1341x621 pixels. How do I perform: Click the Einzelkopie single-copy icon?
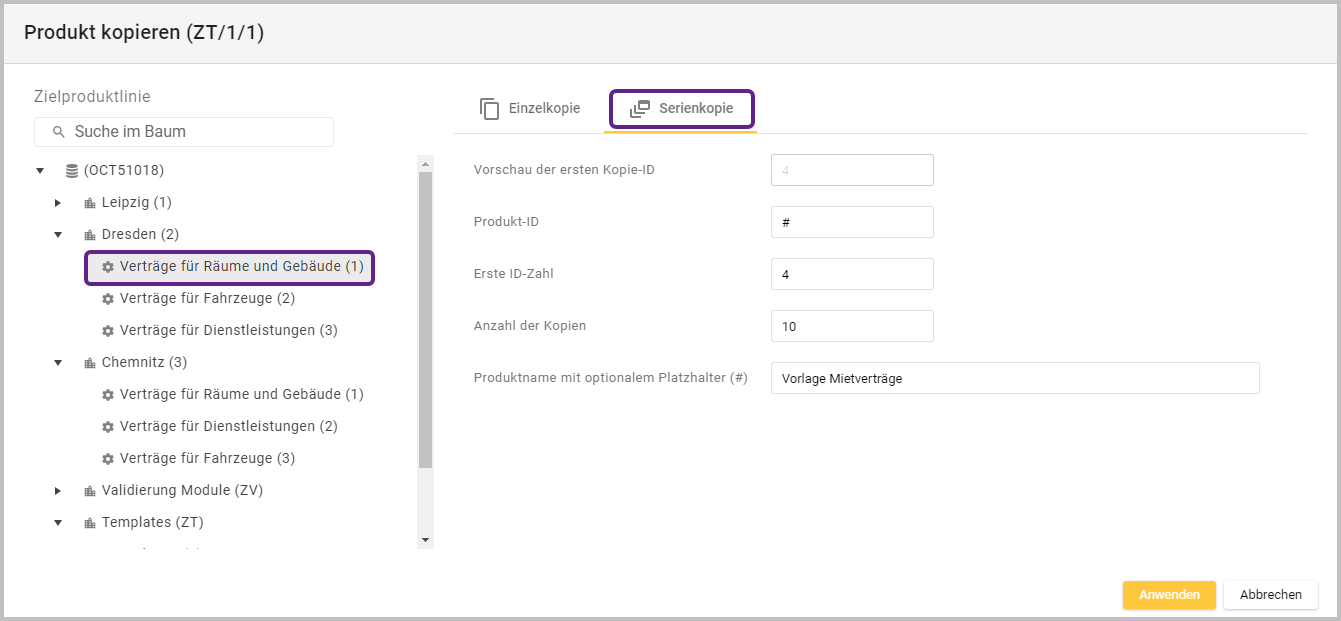click(x=489, y=109)
